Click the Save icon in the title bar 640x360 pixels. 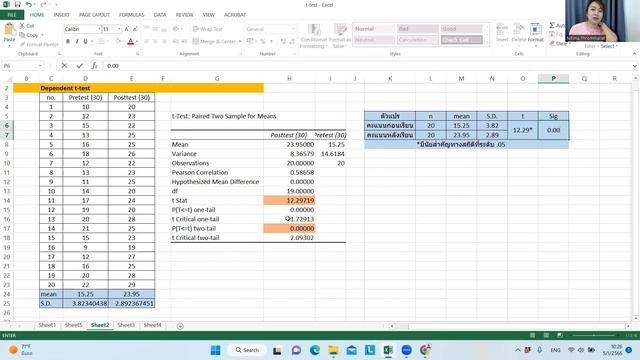point(18,4)
